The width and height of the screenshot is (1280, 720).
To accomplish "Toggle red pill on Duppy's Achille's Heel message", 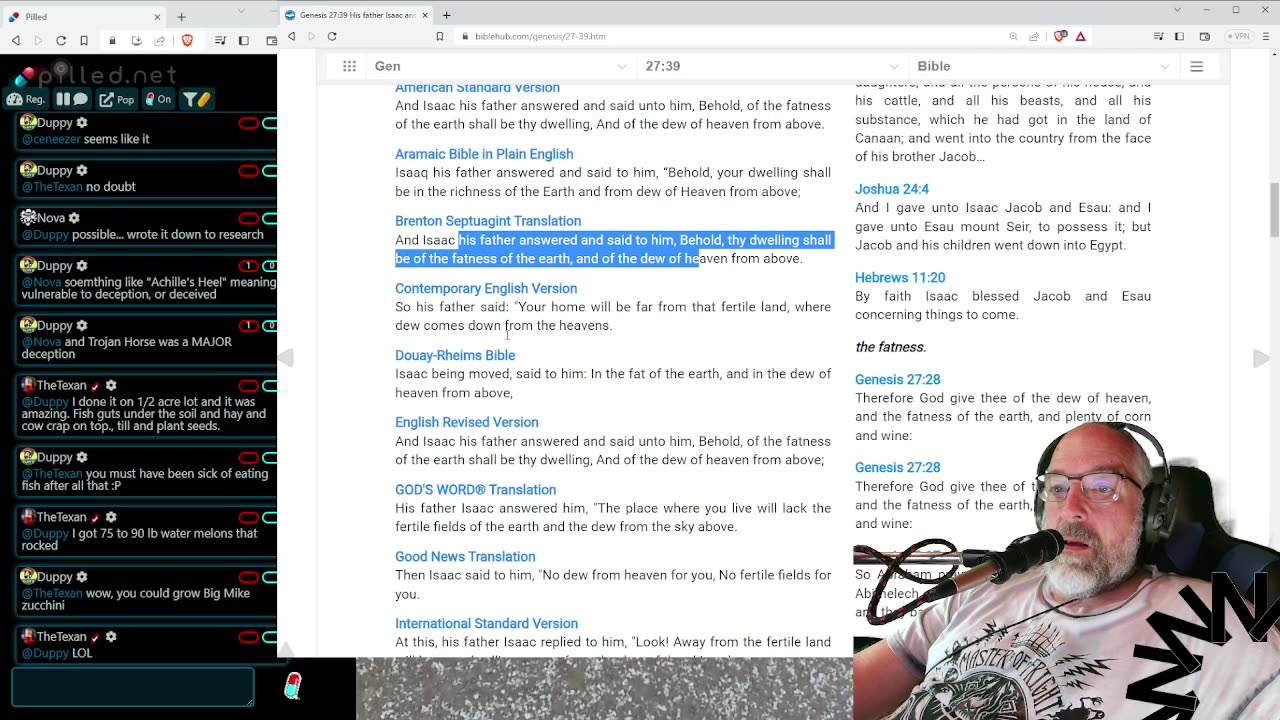I will 248,266.
